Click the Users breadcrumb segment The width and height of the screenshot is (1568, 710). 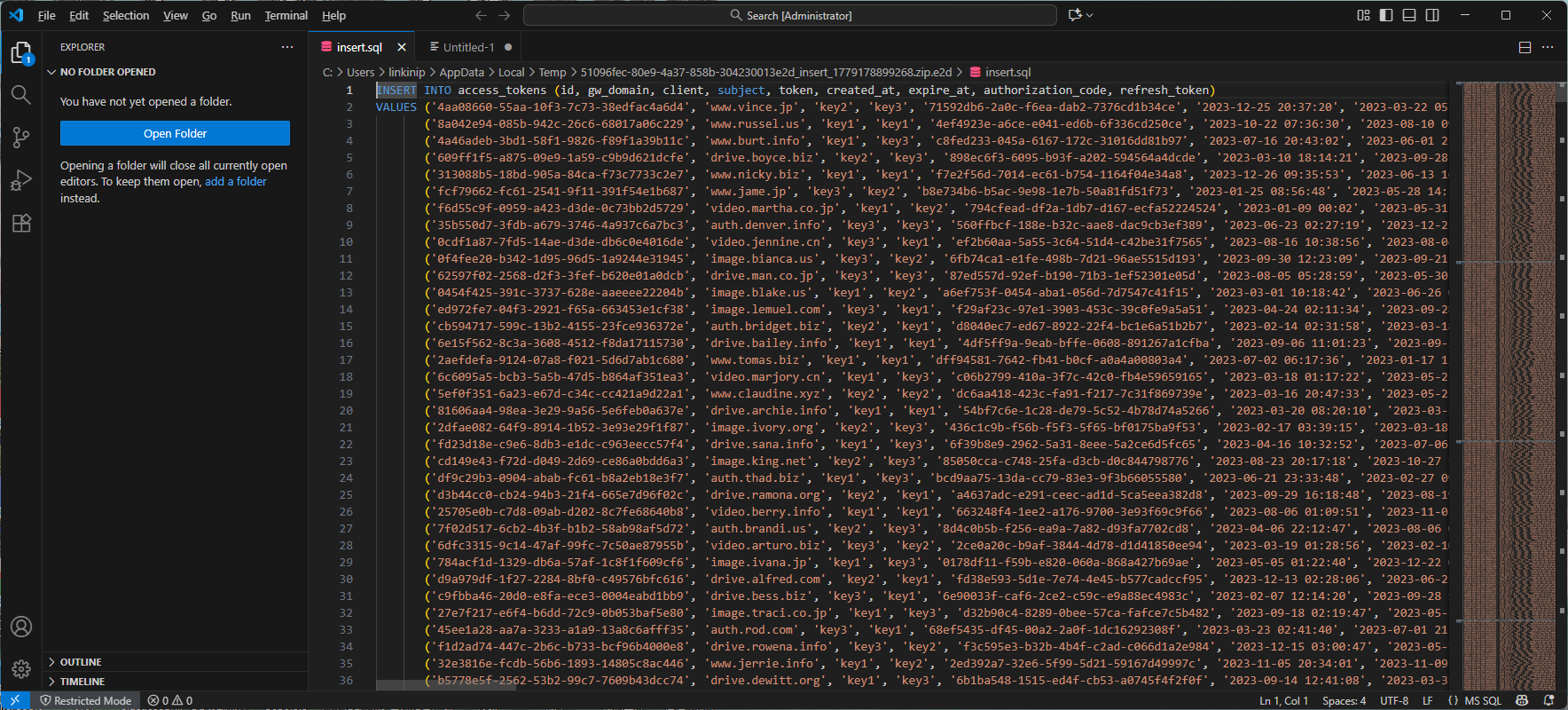pyautogui.click(x=360, y=72)
